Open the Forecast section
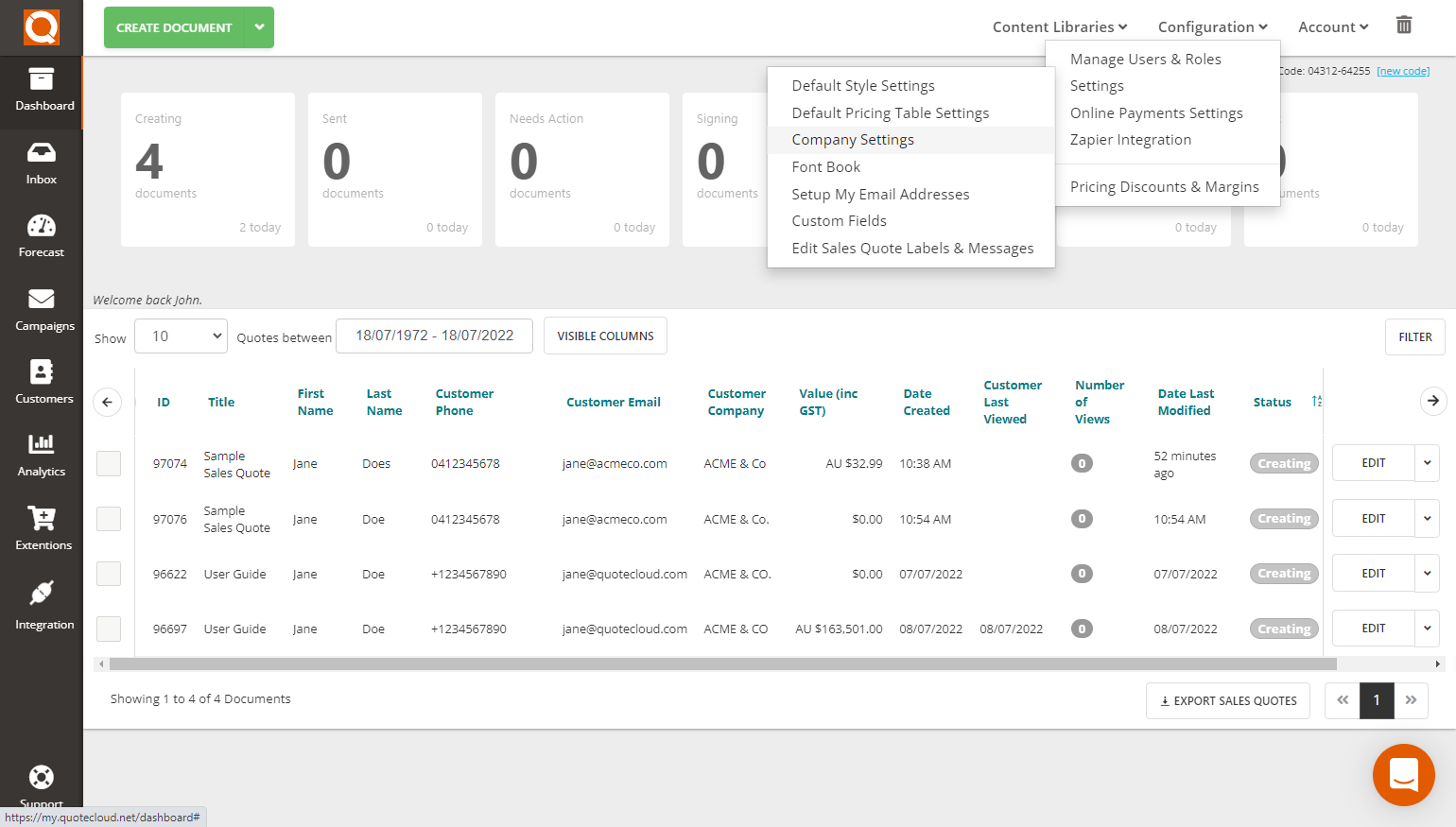 pos(42,235)
